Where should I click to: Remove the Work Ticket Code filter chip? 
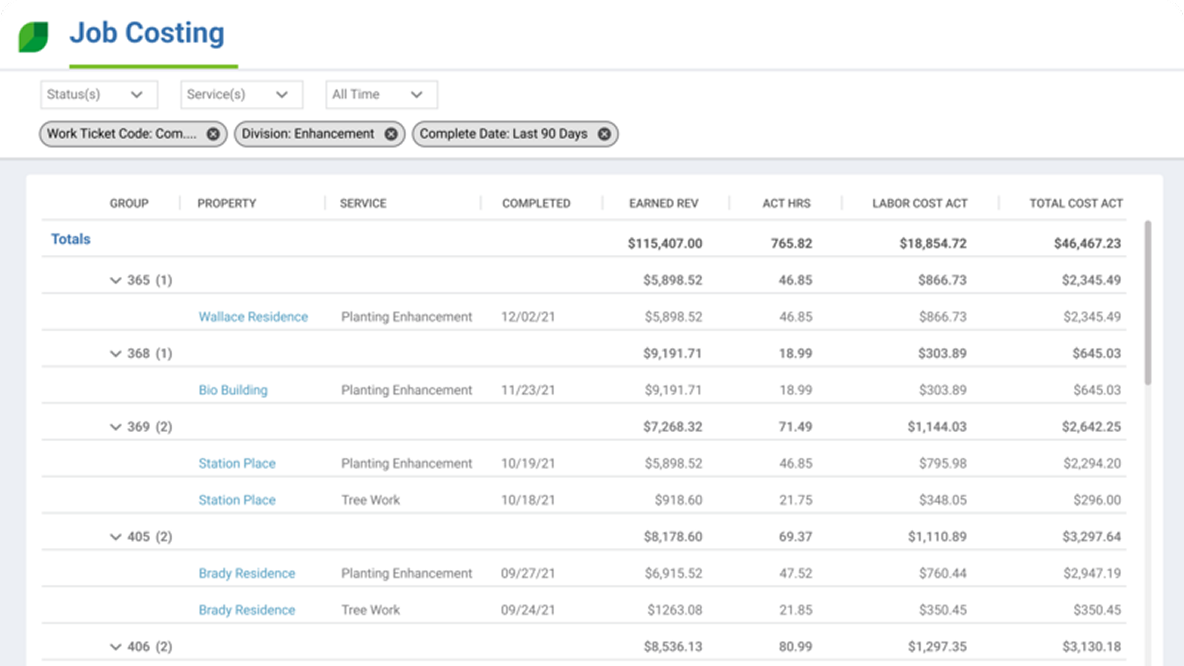pos(213,134)
